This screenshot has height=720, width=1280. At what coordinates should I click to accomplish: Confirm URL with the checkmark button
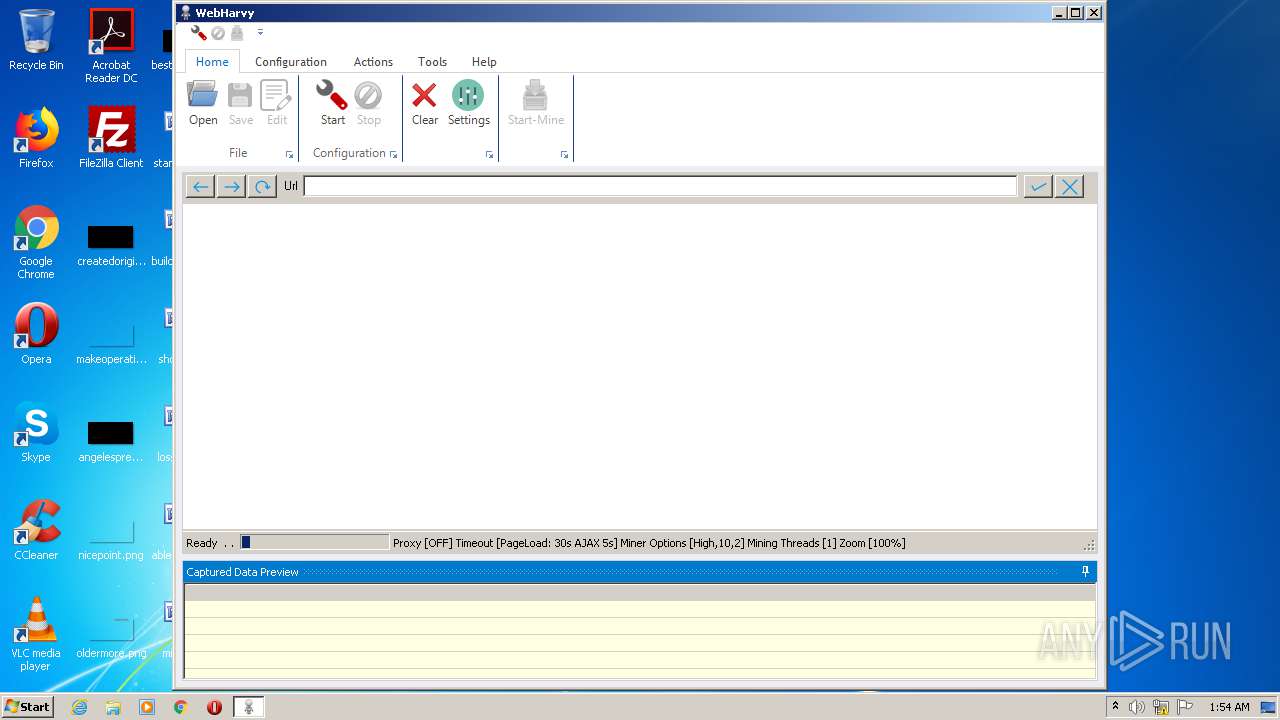point(1038,187)
